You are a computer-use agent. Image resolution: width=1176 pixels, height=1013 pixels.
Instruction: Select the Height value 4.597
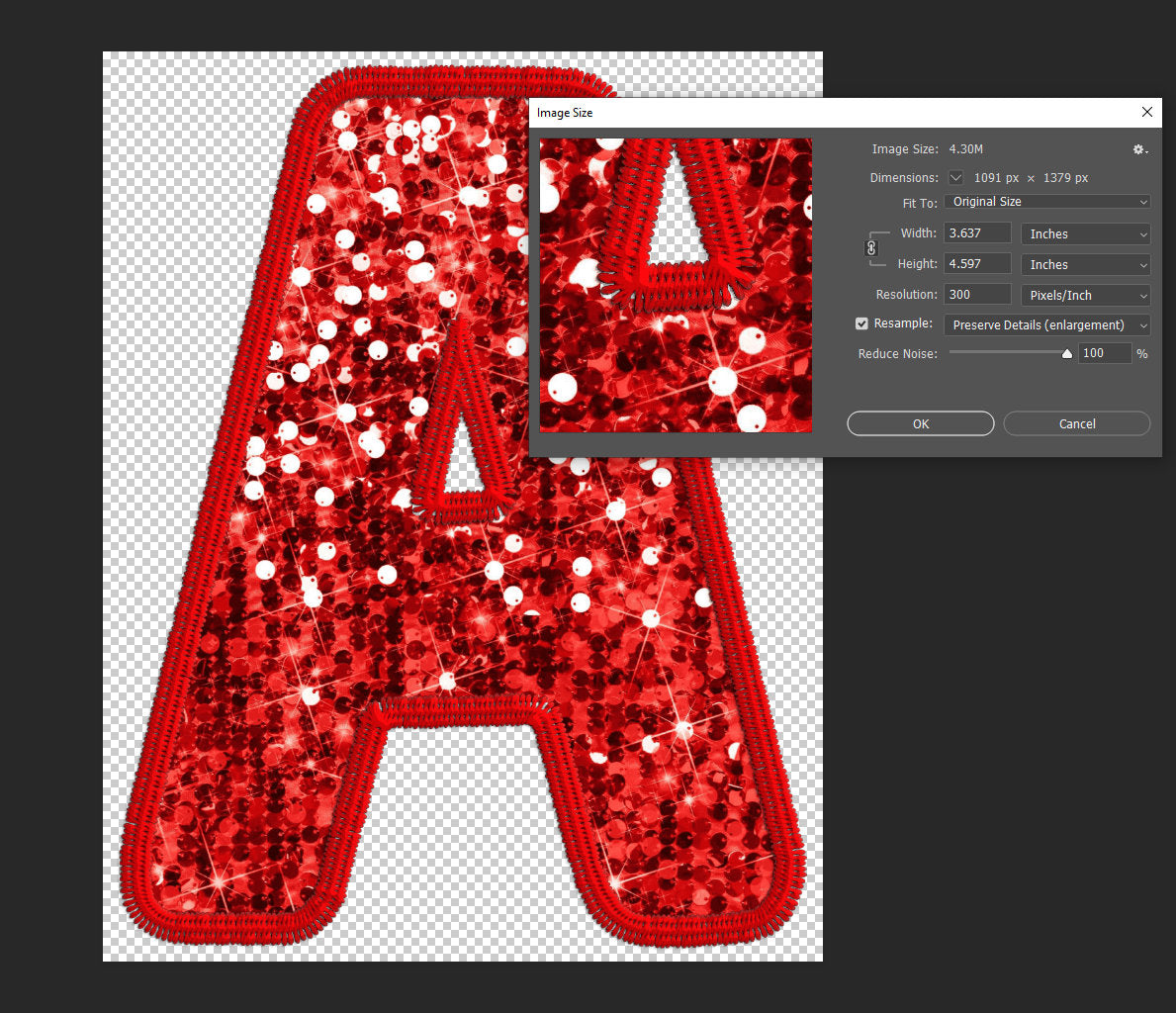pos(975,263)
